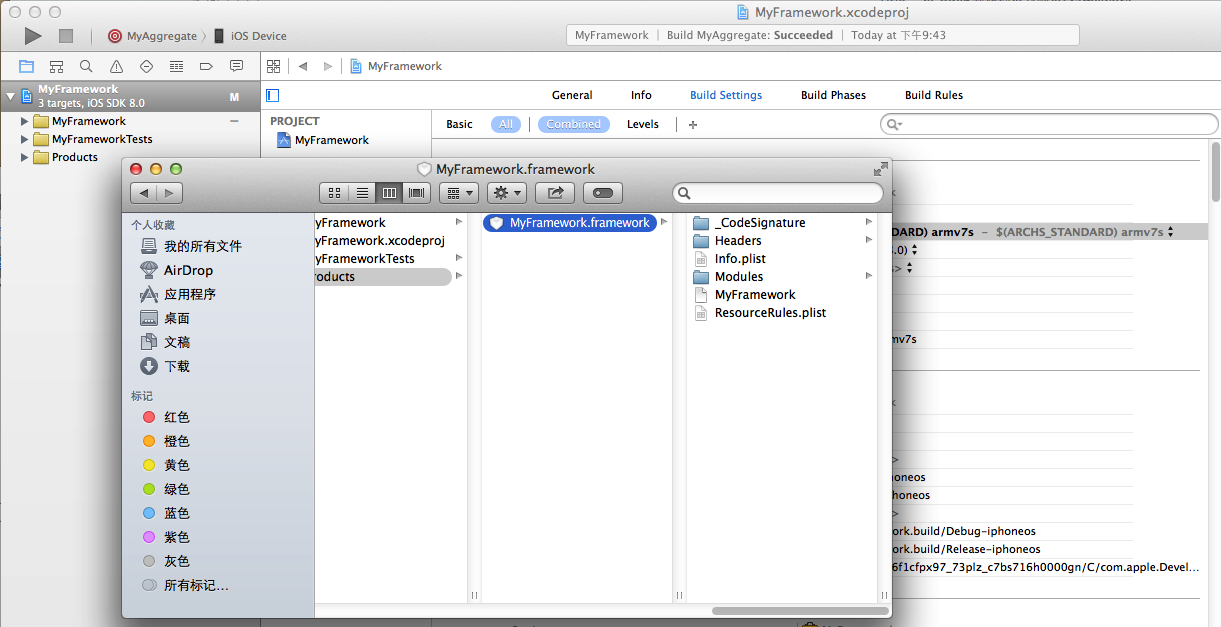
Task: Select MyAggregate scheme in toolbar
Action: pyautogui.click(x=152, y=36)
